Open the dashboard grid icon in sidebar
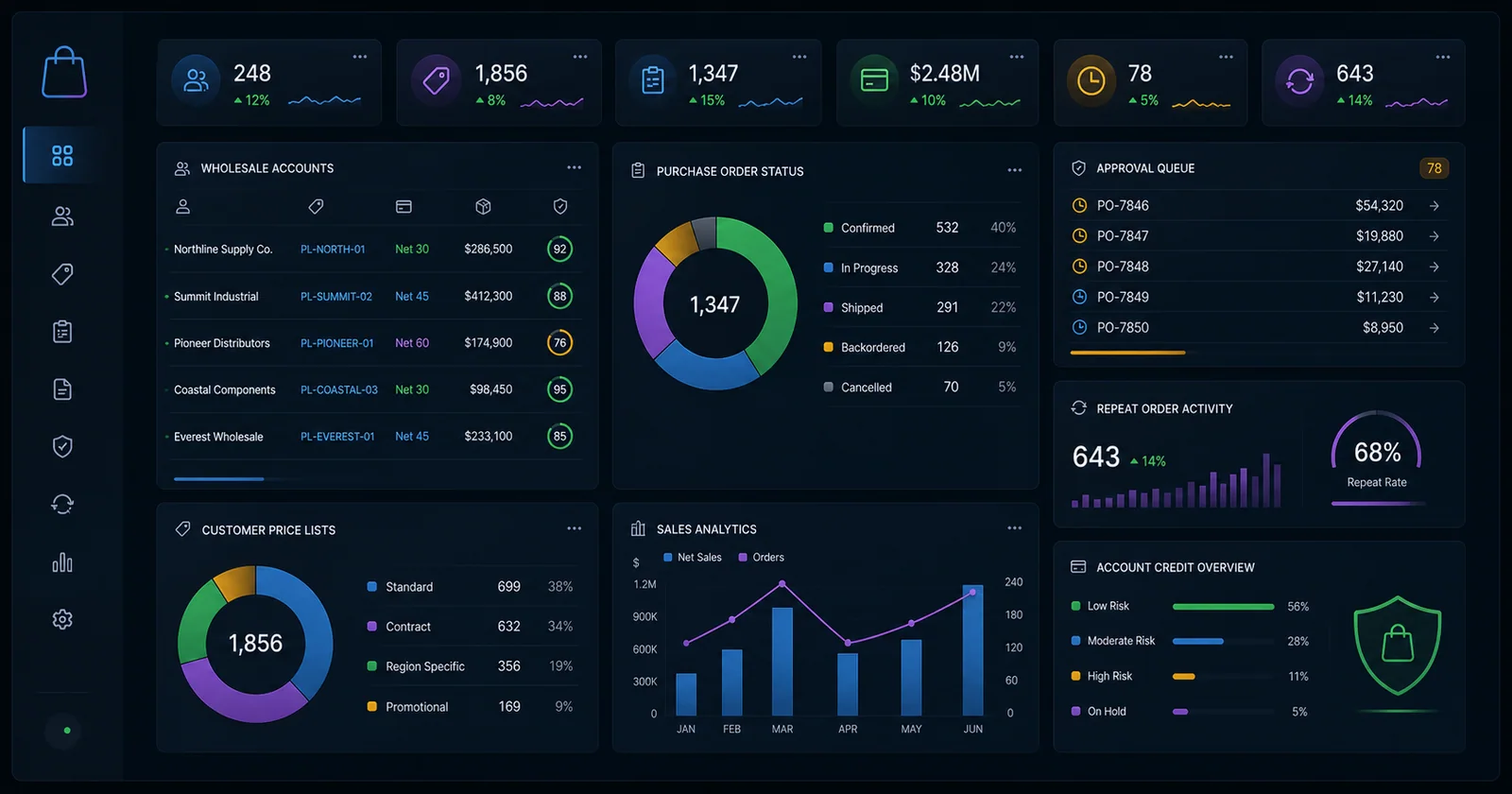 point(62,155)
